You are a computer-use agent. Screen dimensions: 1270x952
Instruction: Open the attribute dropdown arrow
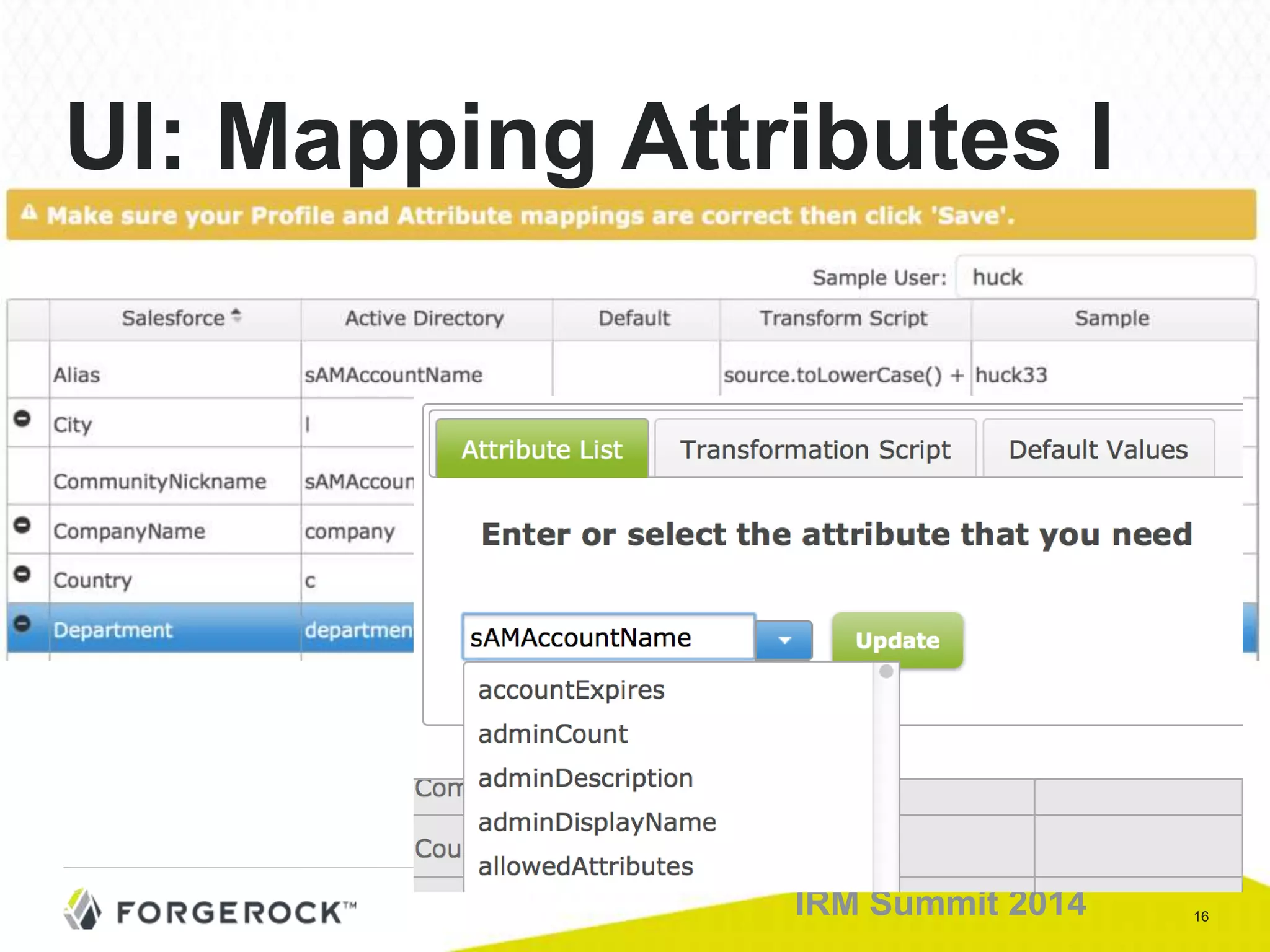[784, 640]
